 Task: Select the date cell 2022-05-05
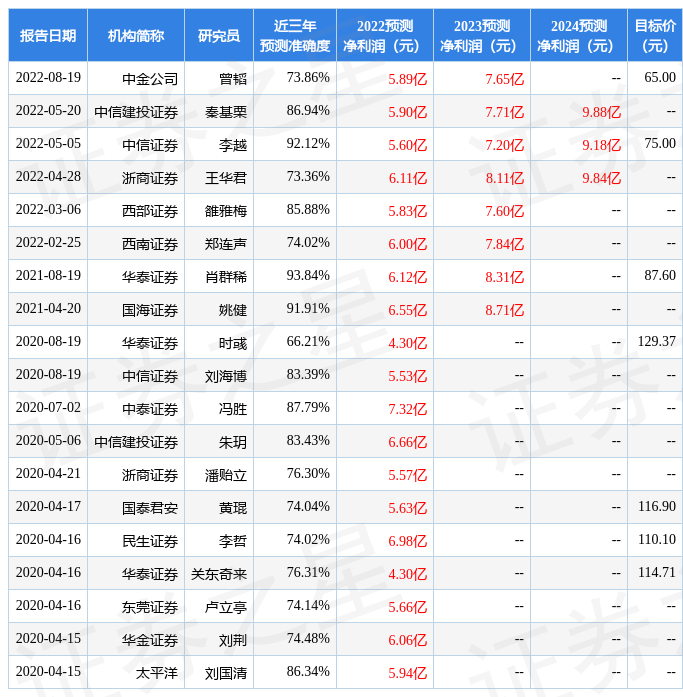[x=48, y=144]
